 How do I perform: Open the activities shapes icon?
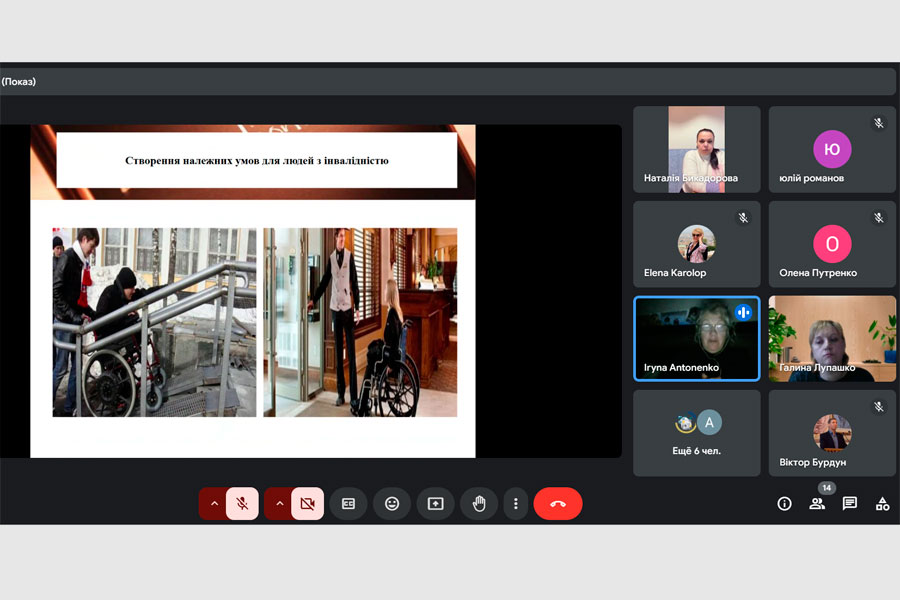pos(882,504)
